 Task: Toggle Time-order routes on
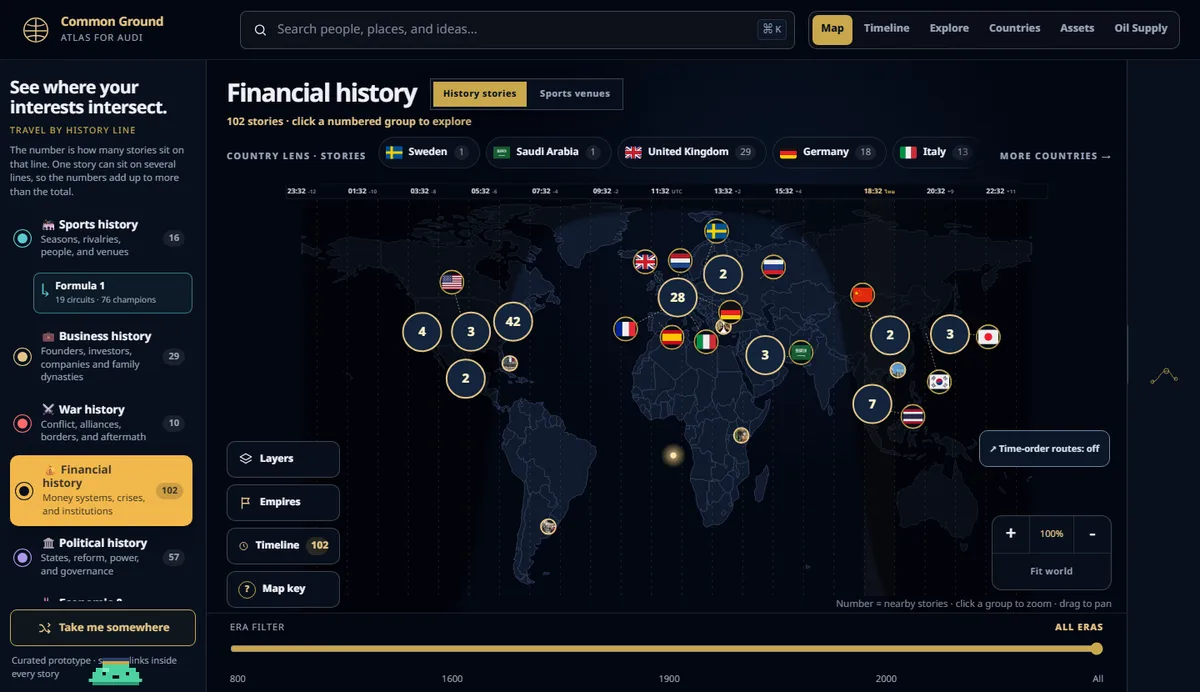(1044, 449)
